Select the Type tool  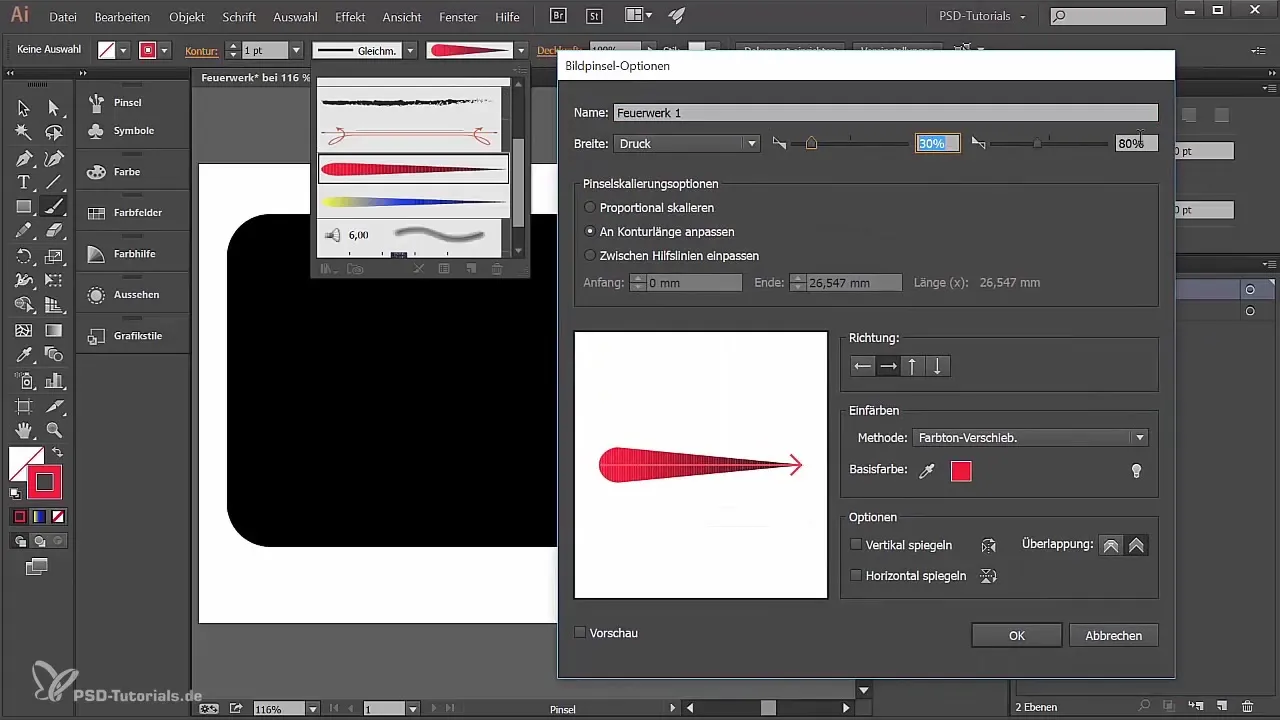click(23, 182)
